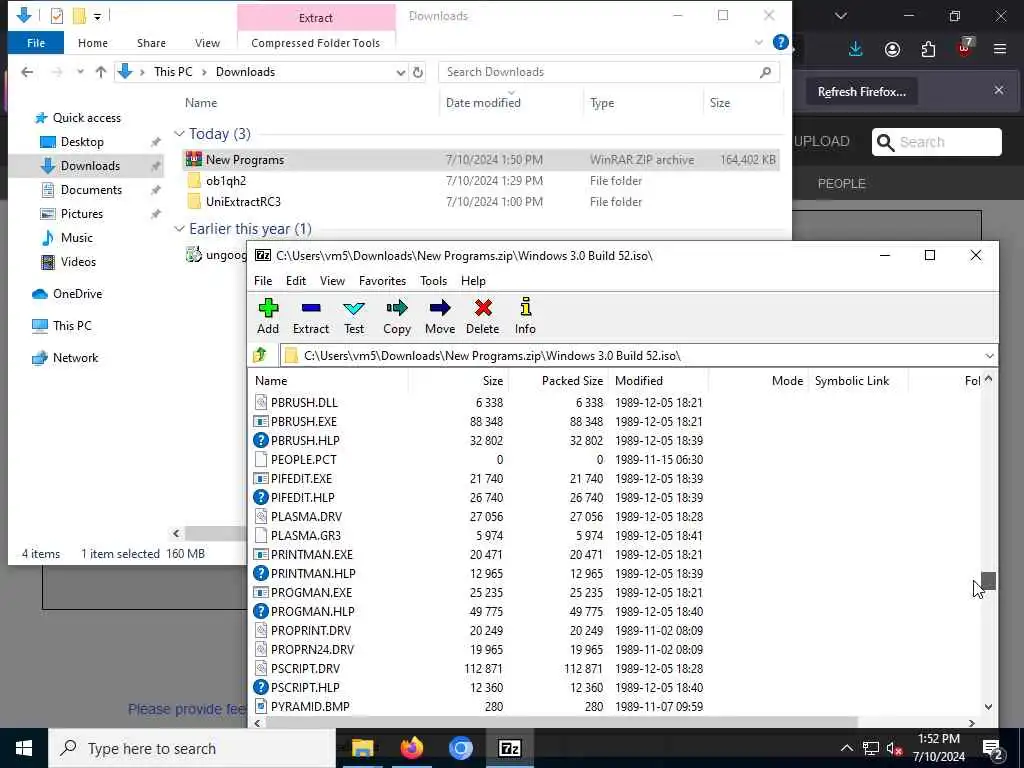Screen dimensions: 1024x768
Task: Open the Chromium browser taskbar icon
Action: 460,748
